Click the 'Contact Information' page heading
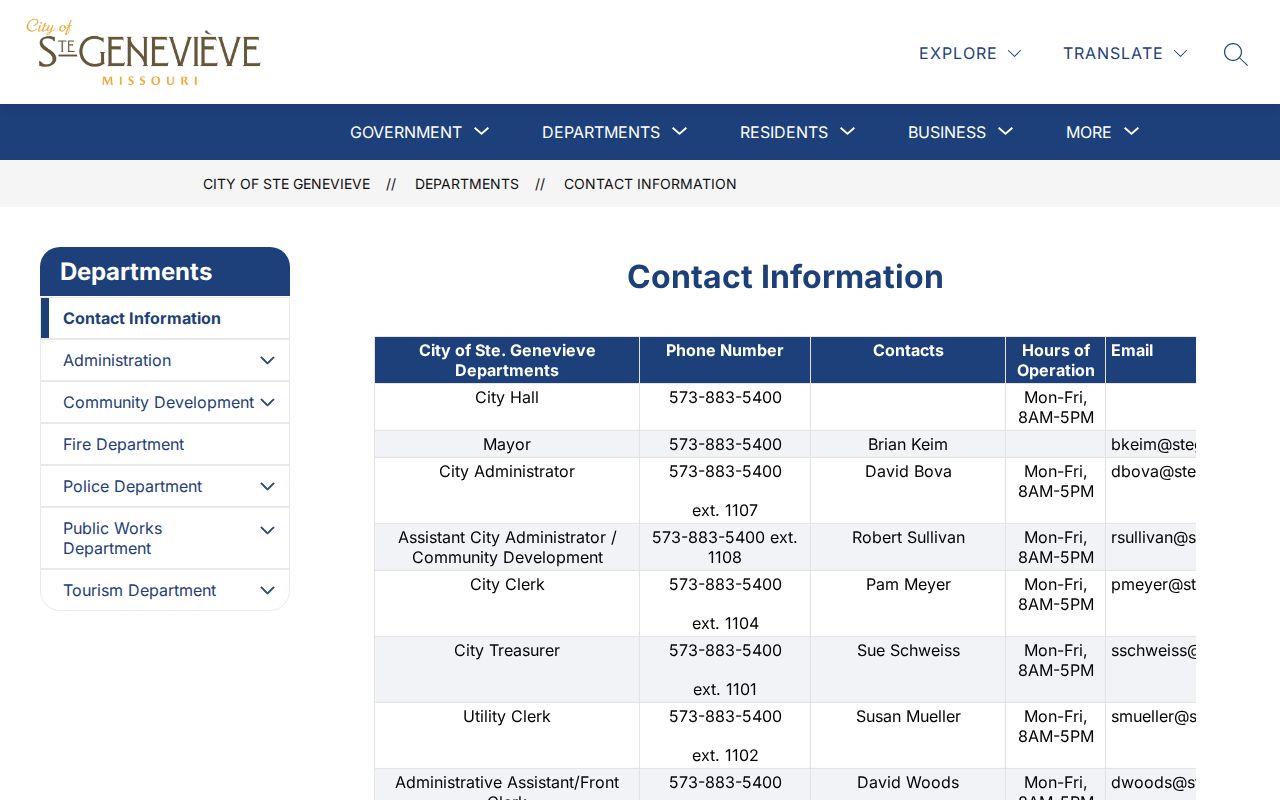Screen dimensions: 1280x800 pos(785,277)
